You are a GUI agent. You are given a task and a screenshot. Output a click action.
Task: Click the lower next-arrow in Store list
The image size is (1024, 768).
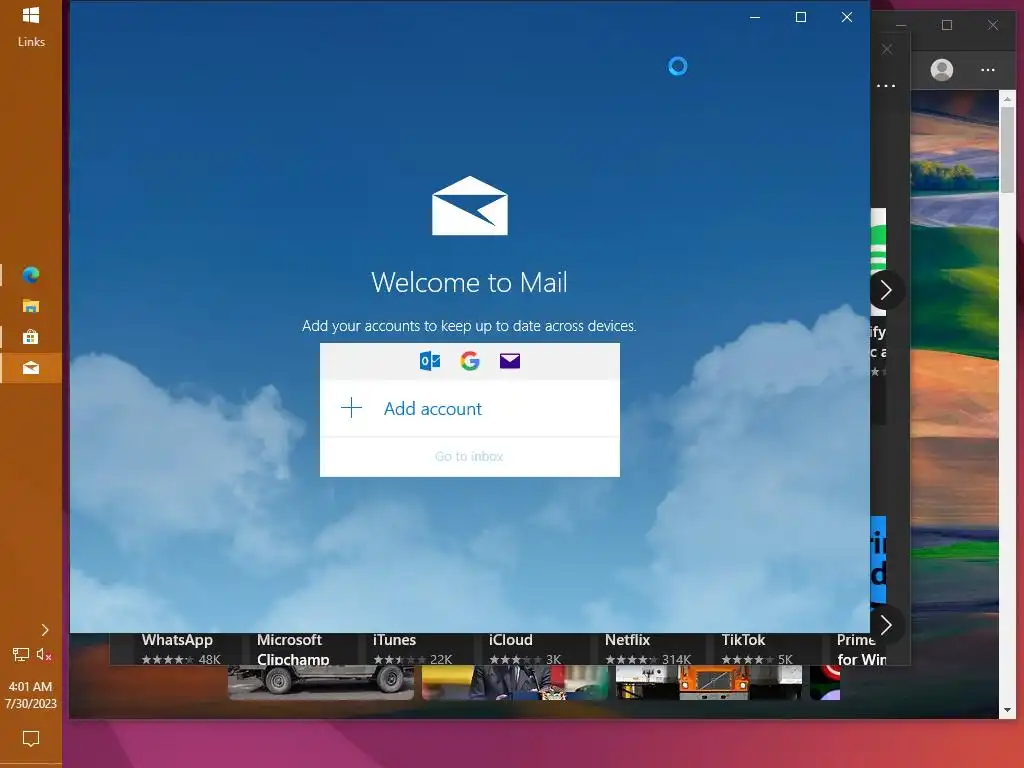click(x=886, y=625)
